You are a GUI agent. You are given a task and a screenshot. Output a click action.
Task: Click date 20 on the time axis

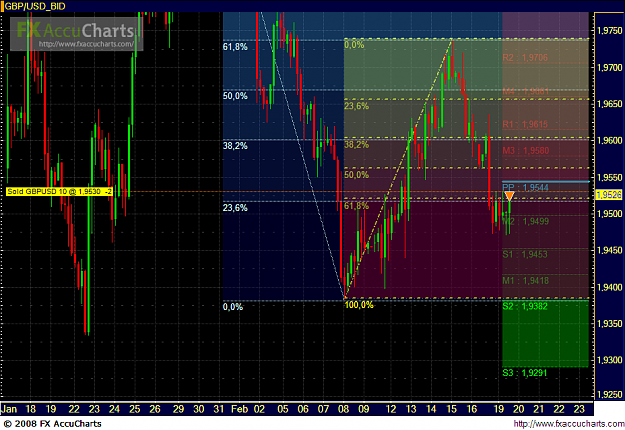pyautogui.click(x=519, y=409)
